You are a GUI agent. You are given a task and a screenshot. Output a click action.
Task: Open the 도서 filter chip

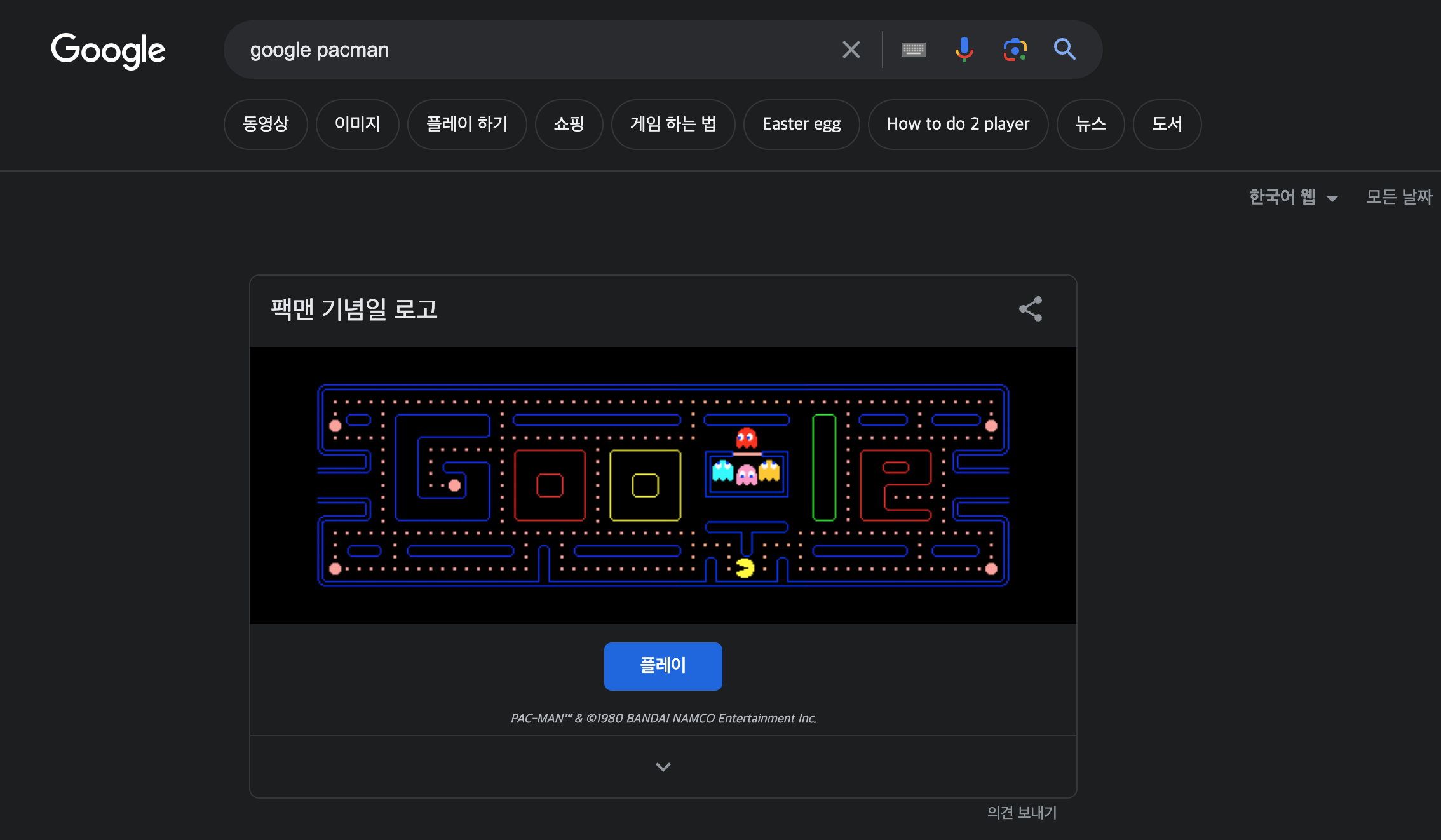(1167, 124)
